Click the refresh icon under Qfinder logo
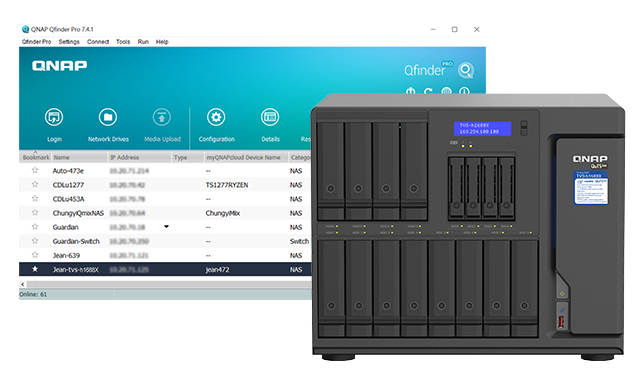This screenshot has width=640, height=380. click(x=428, y=91)
